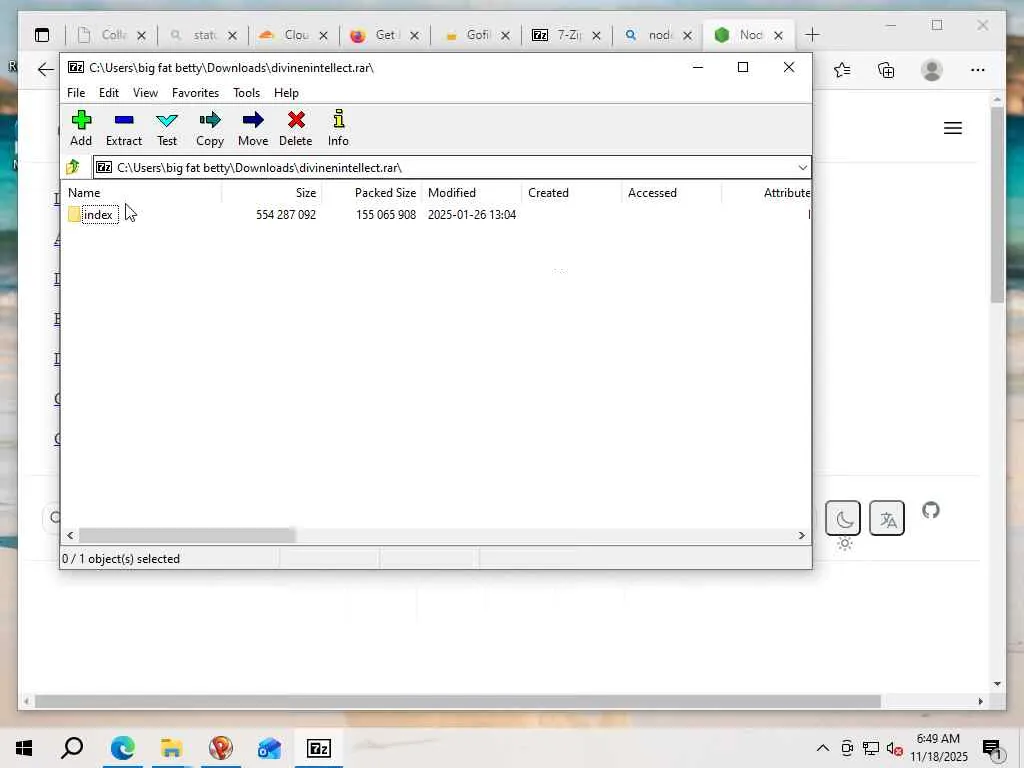Open 7-Zip from the taskbar
The width and height of the screenshot is (1024, 768).
point(319,748)
